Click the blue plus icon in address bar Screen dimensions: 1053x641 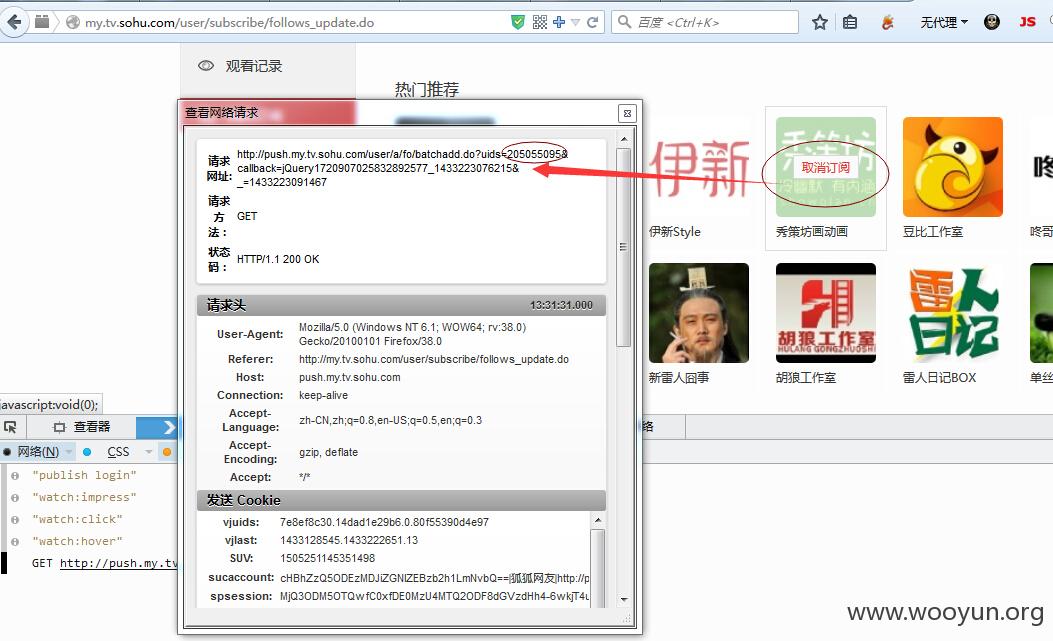pyautogui.click(x=559, y=22)
